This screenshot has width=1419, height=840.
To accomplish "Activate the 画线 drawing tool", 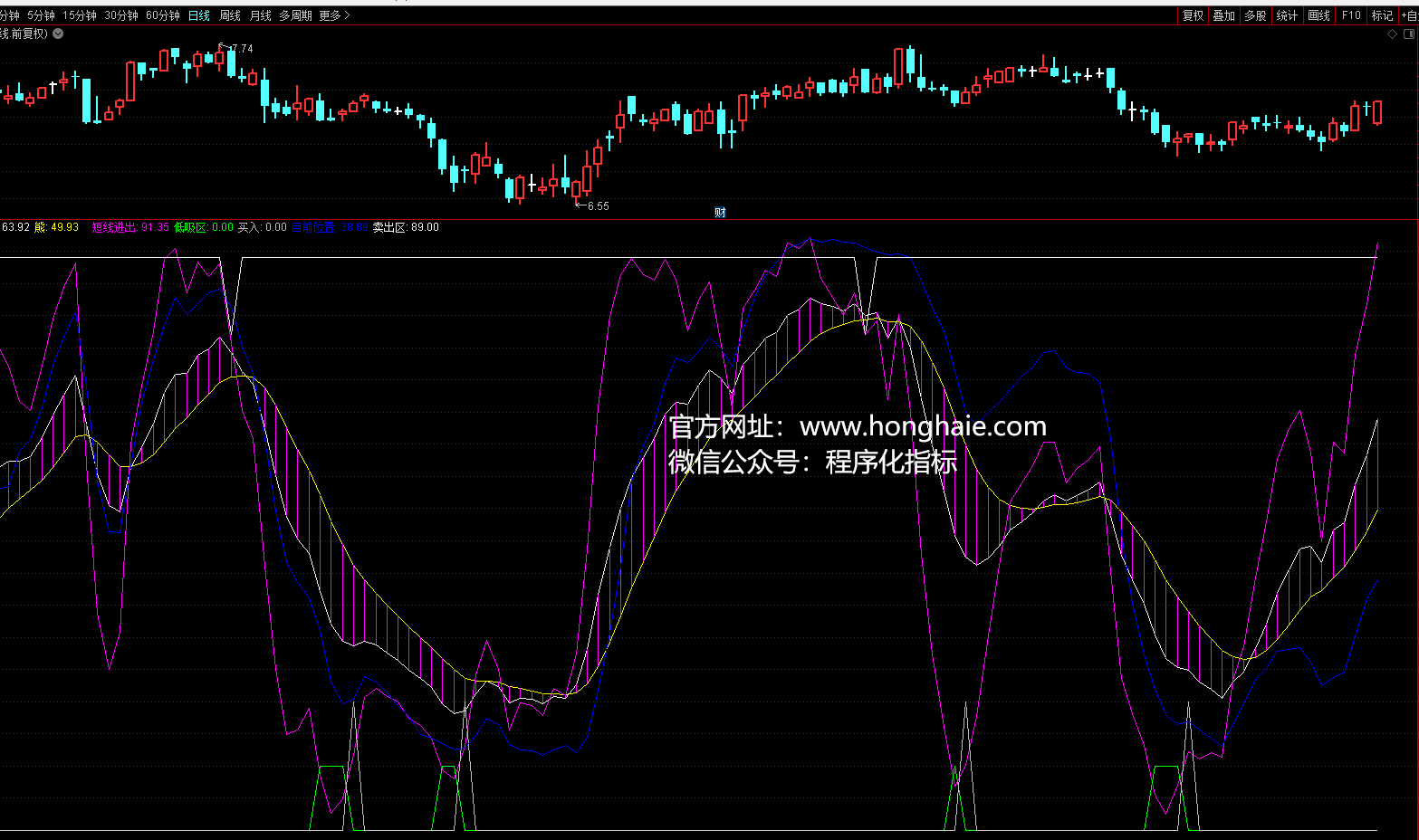I will point(1318,15).
